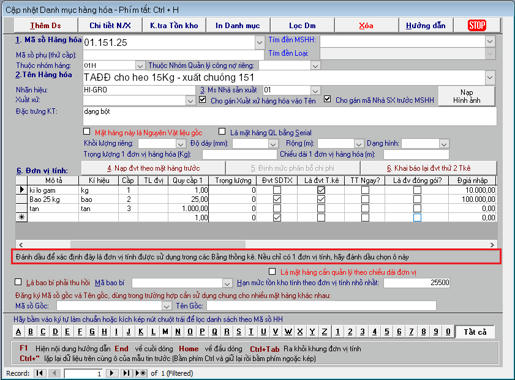Filter list by letter H
Image resolution: width=515 pixels, height=380 pixels.
tap(104, 332)
